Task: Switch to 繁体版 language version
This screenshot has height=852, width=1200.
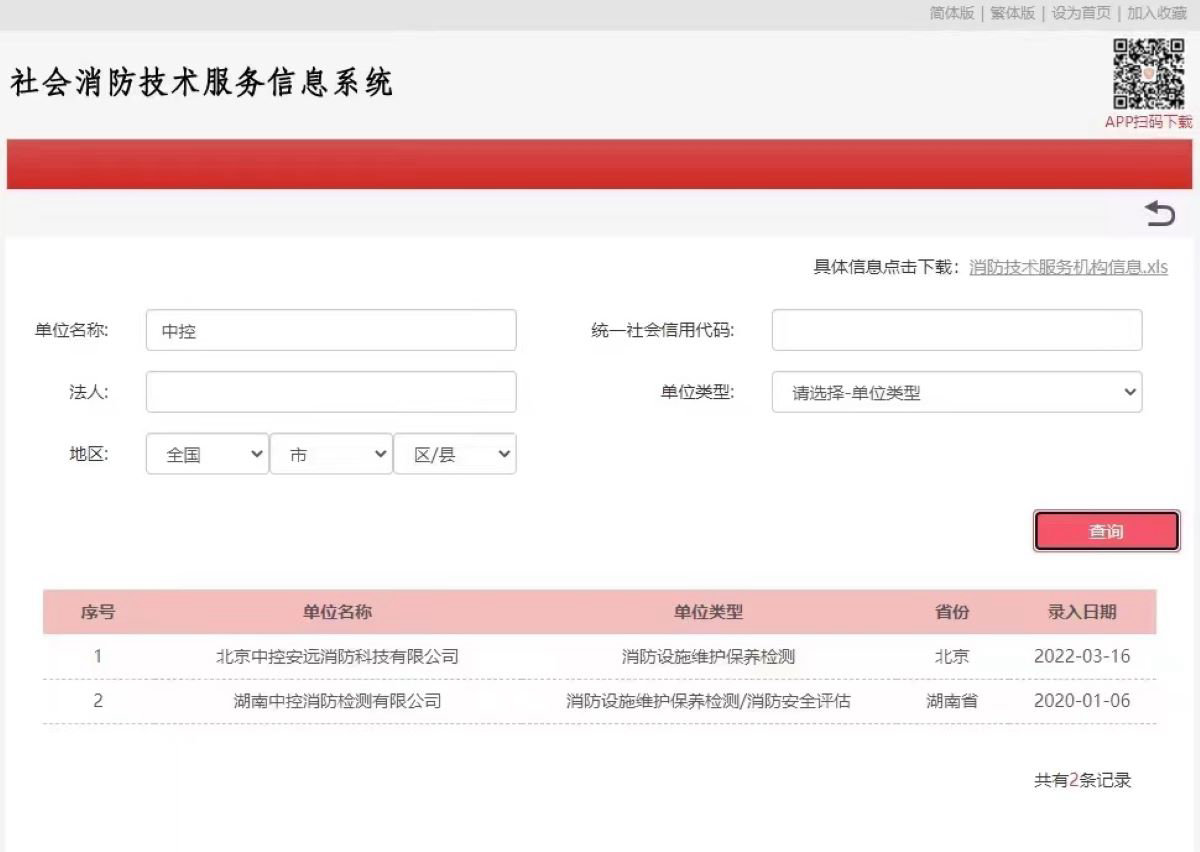Action: [x=1013, y=13]
